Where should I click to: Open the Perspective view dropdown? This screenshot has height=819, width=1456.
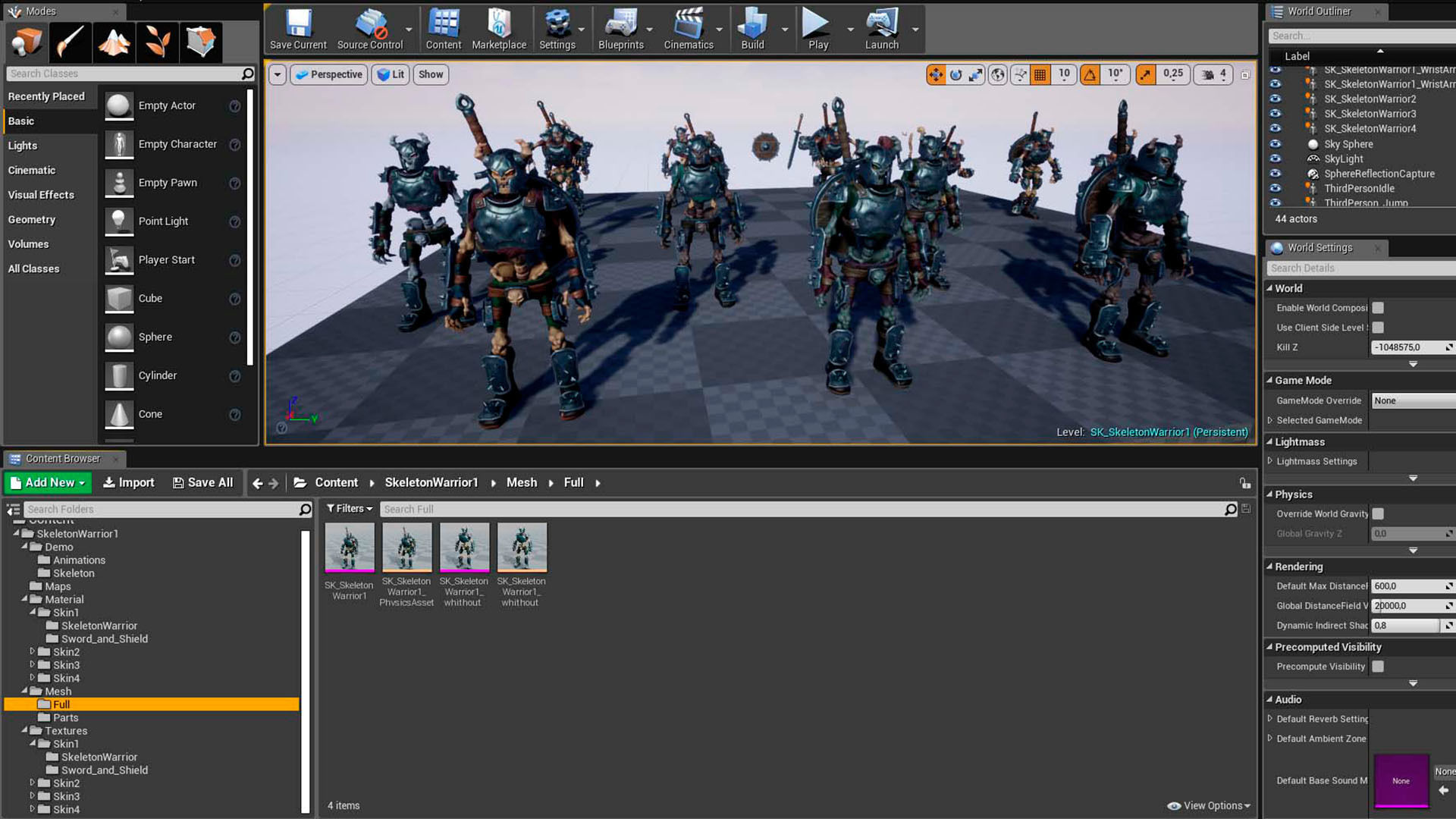click(x=328, y=74)
